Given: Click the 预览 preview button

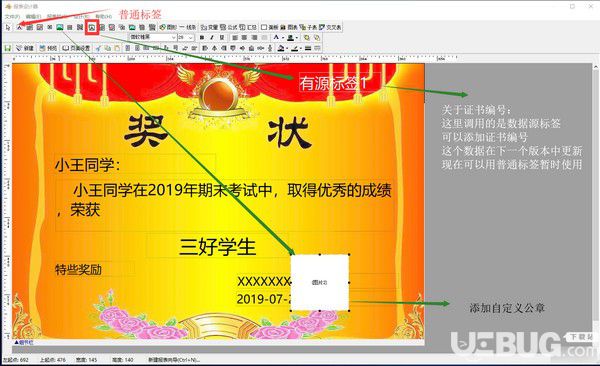Looking at the screenshot, I should coord(48,48).
